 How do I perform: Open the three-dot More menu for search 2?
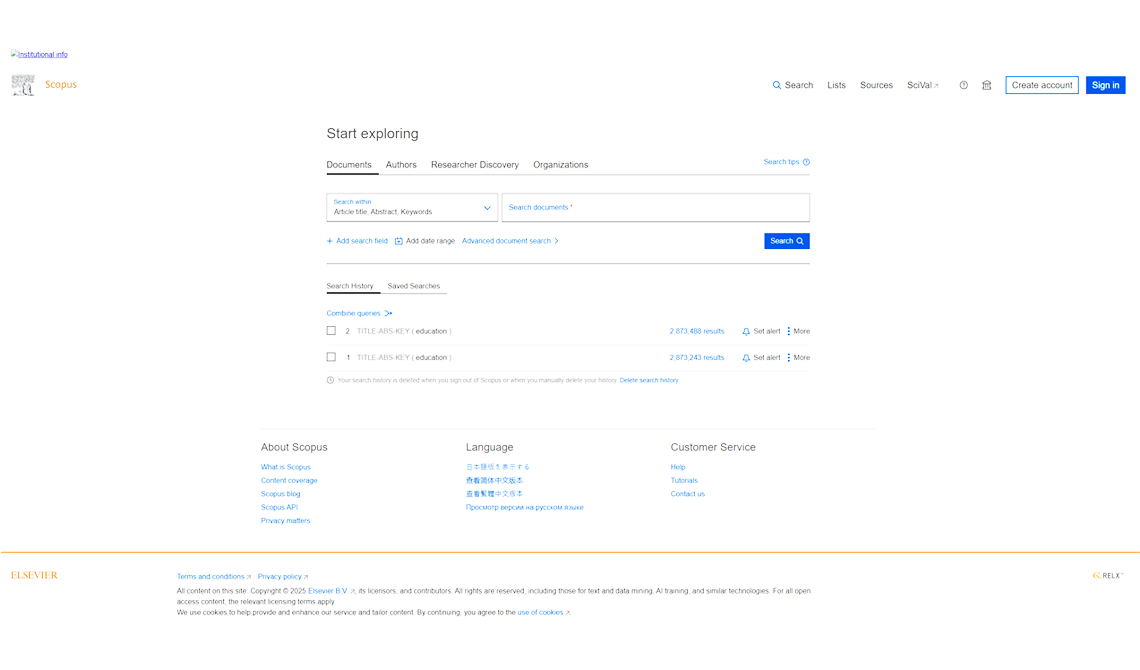pyautogui.click(x=789, y=331)
